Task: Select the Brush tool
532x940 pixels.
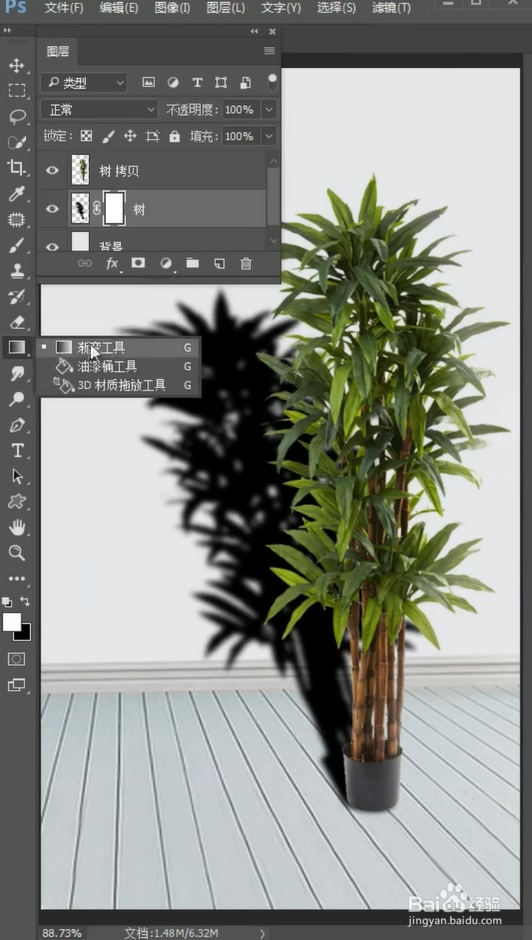Action: [x=17, y=245]
